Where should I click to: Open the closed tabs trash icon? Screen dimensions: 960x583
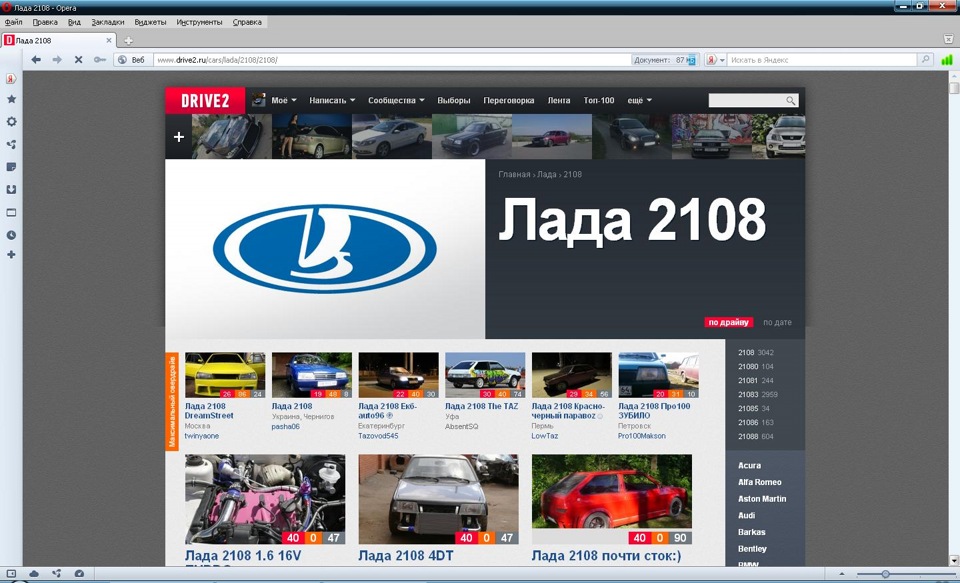click(x=948, y=38)
